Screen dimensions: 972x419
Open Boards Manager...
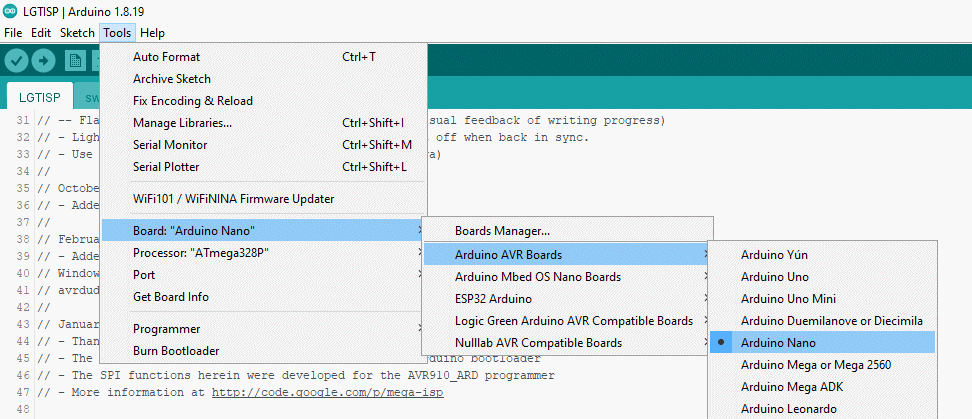pyautogui.click(x=567, y=231)
